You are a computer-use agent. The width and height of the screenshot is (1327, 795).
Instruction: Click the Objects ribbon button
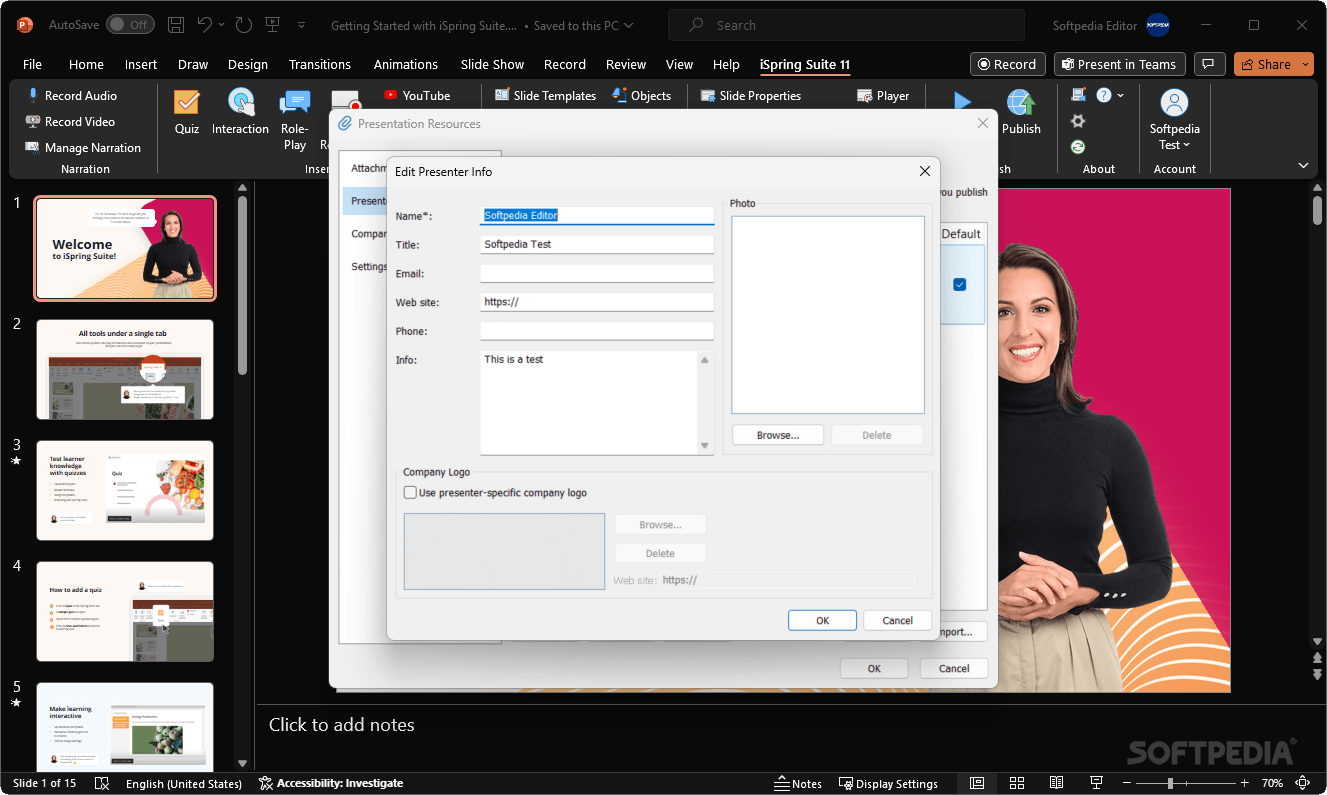641,96
